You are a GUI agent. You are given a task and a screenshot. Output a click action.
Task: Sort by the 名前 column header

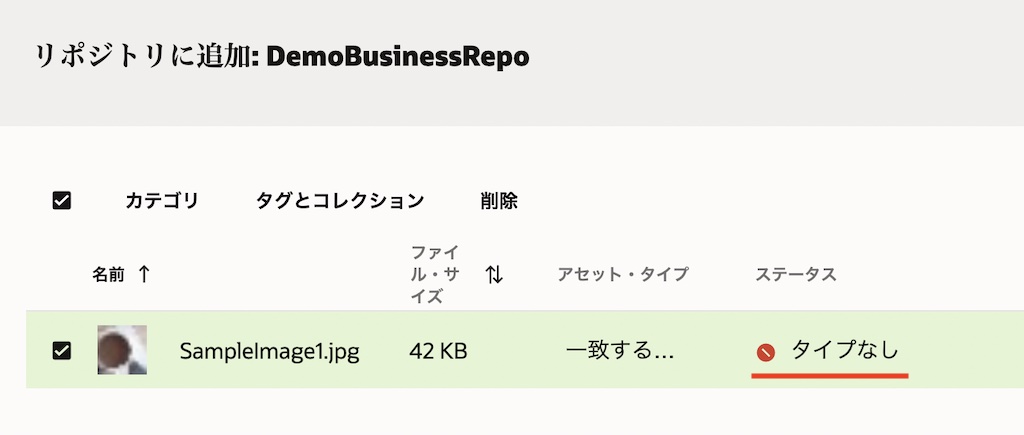coord(108,275)
